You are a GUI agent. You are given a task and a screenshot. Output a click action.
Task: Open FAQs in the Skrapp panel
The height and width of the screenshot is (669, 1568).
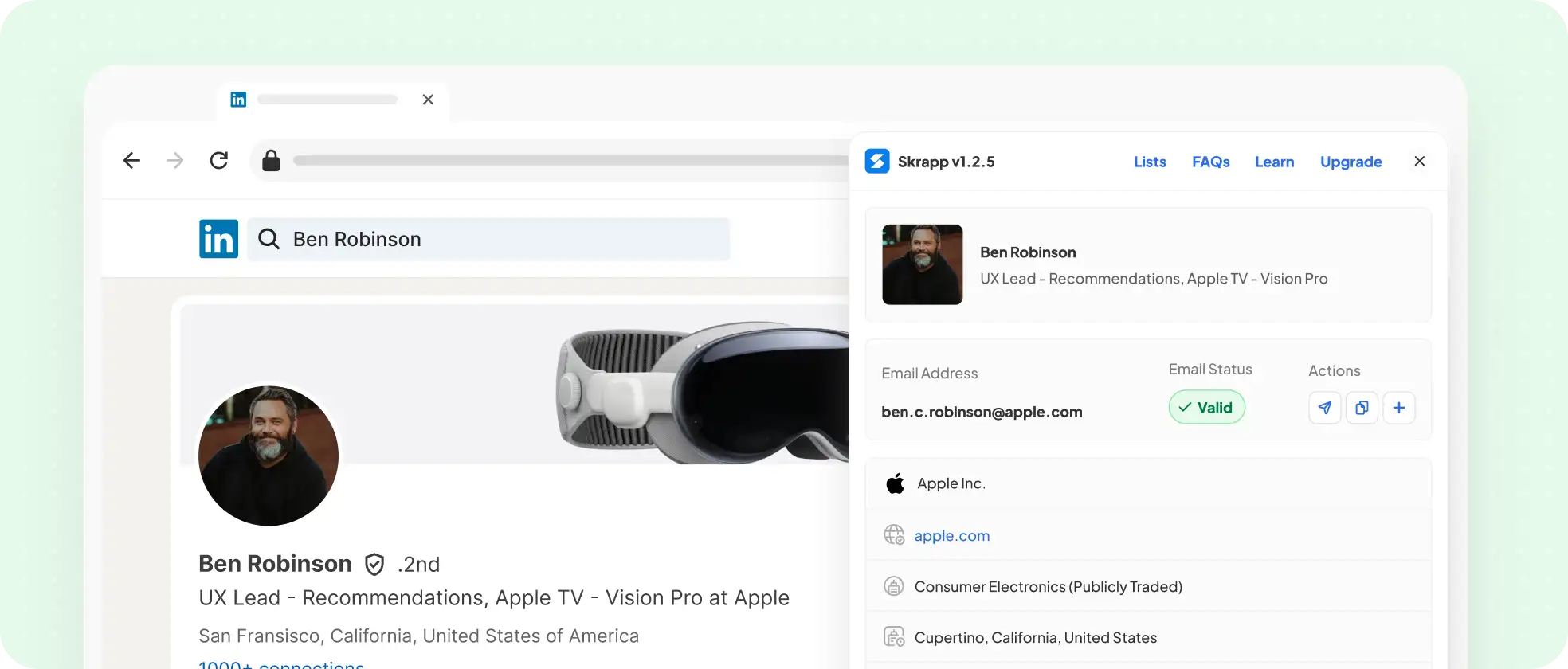tap(1210, 162)
